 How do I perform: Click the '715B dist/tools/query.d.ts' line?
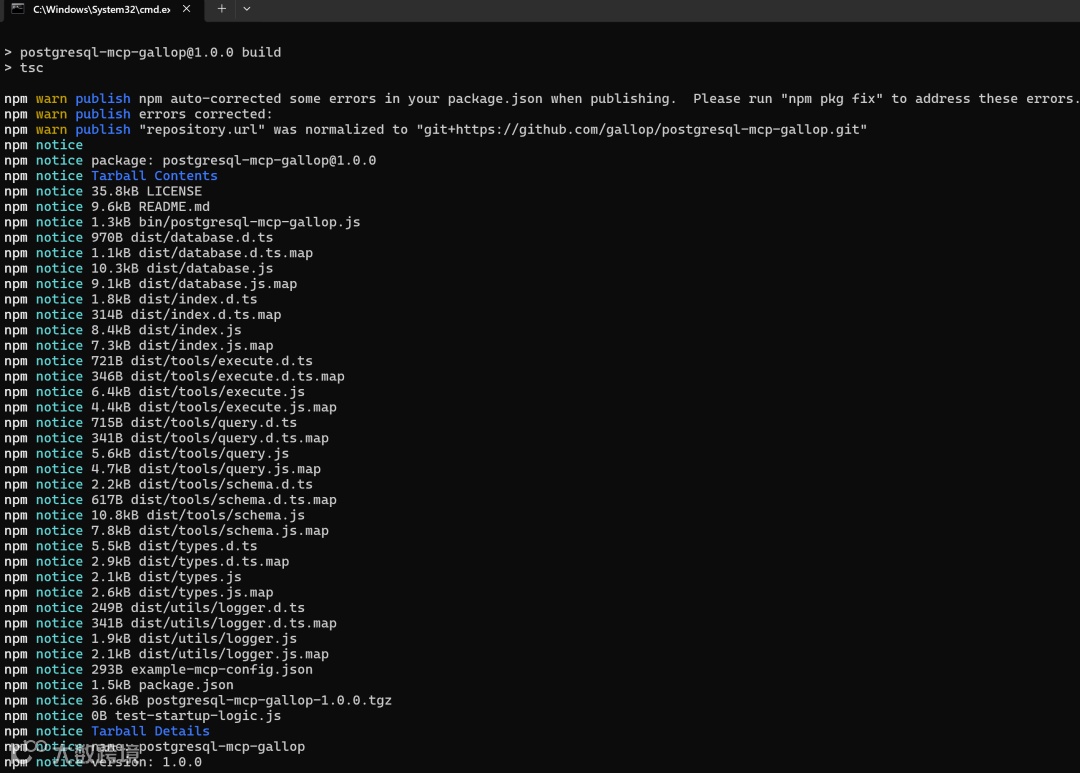(x=151, y=423)
